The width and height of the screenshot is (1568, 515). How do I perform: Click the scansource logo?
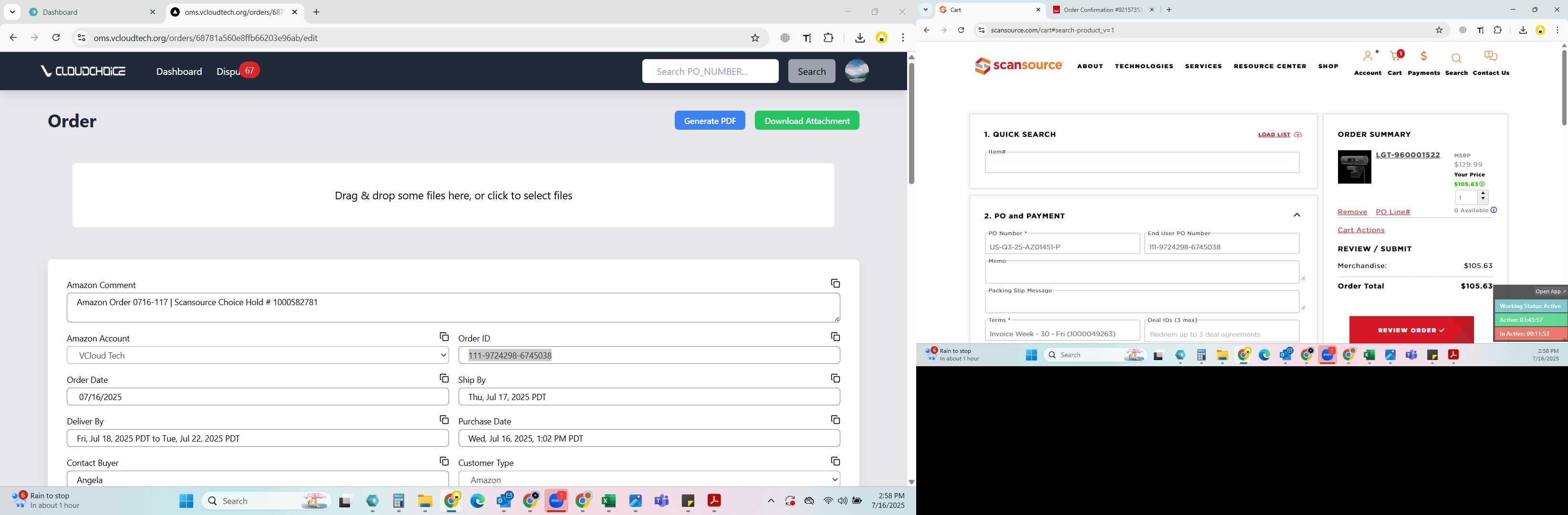[1018, 66]
